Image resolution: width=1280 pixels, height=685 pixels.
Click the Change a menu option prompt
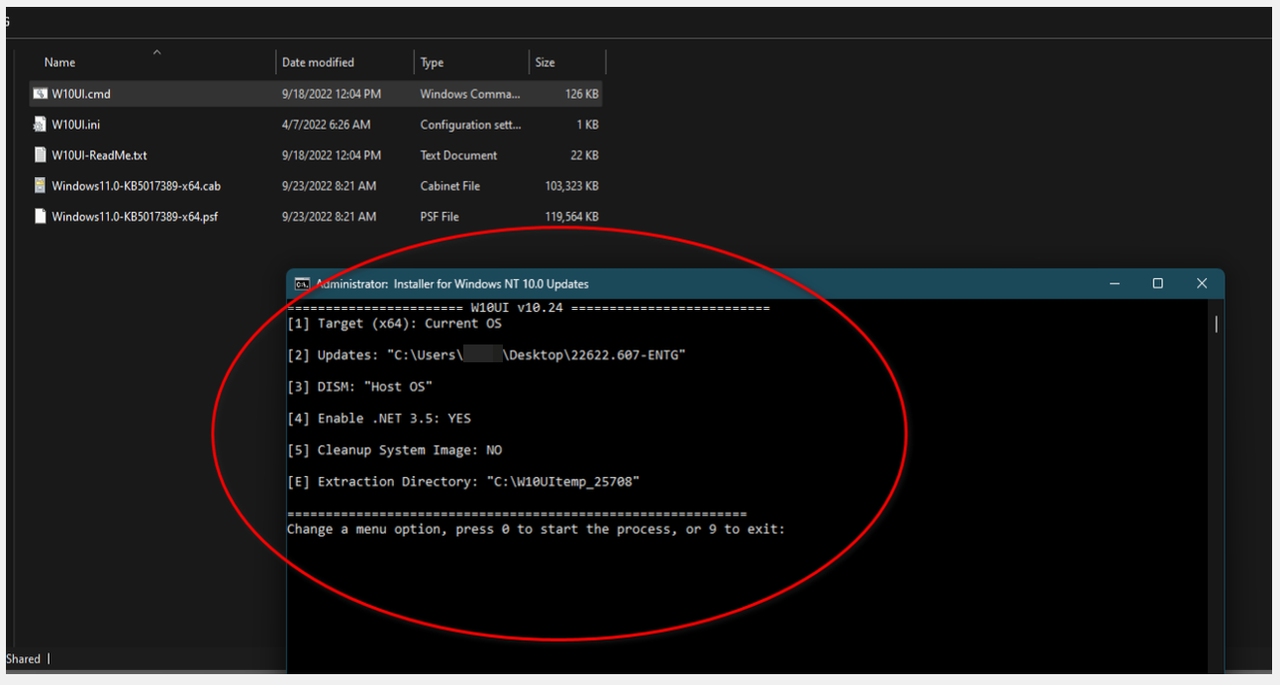(x=536, y=529)
